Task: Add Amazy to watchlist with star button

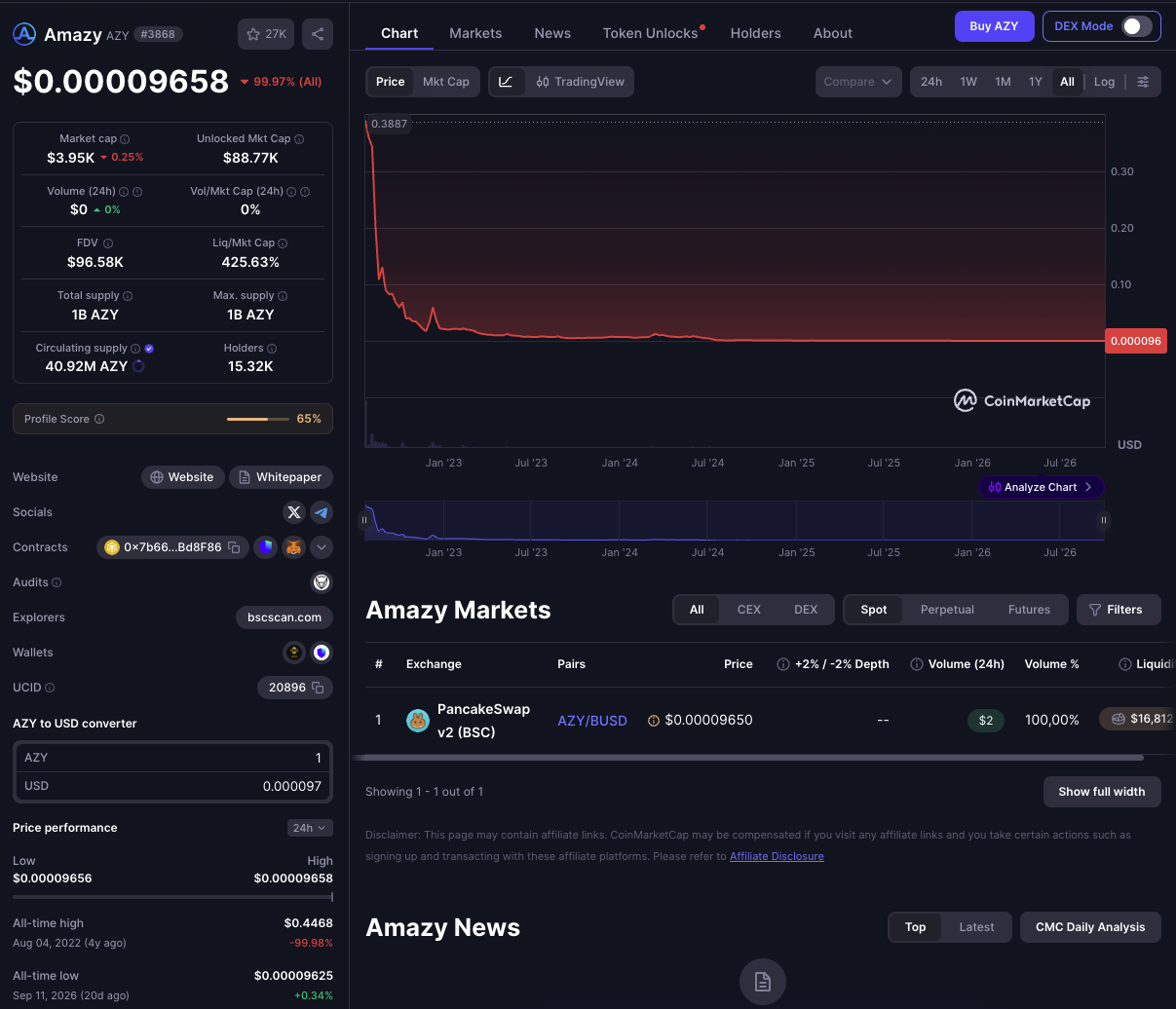Action: (266, 34)
